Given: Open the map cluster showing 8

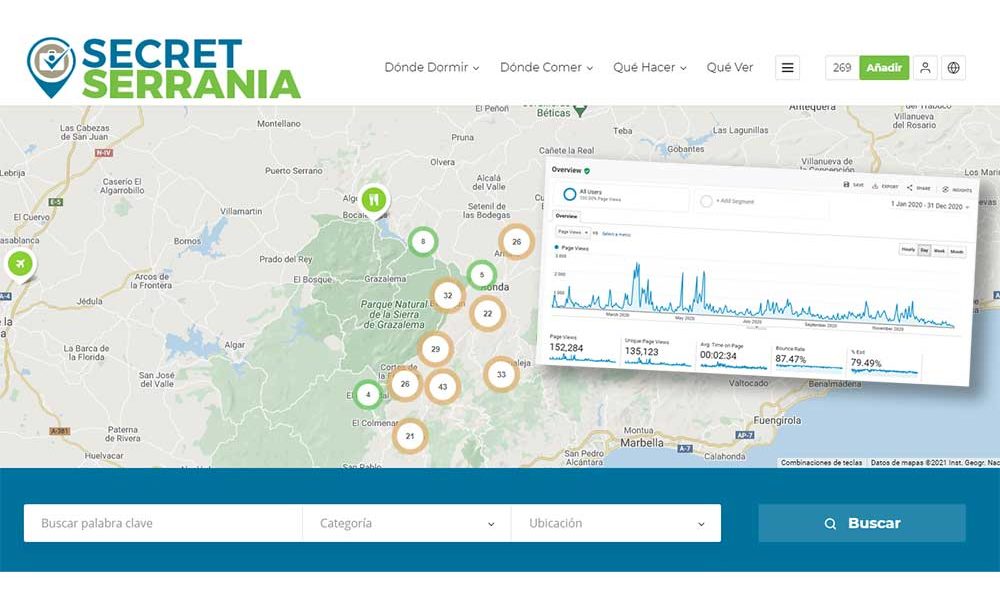Looking at the screenshot, I should click(x=423, y=242).
